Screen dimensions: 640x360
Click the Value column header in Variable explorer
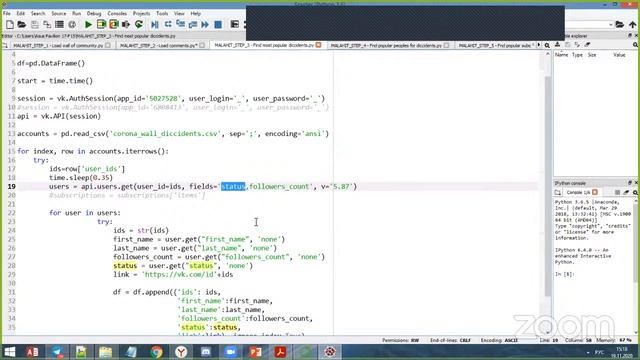619,55
